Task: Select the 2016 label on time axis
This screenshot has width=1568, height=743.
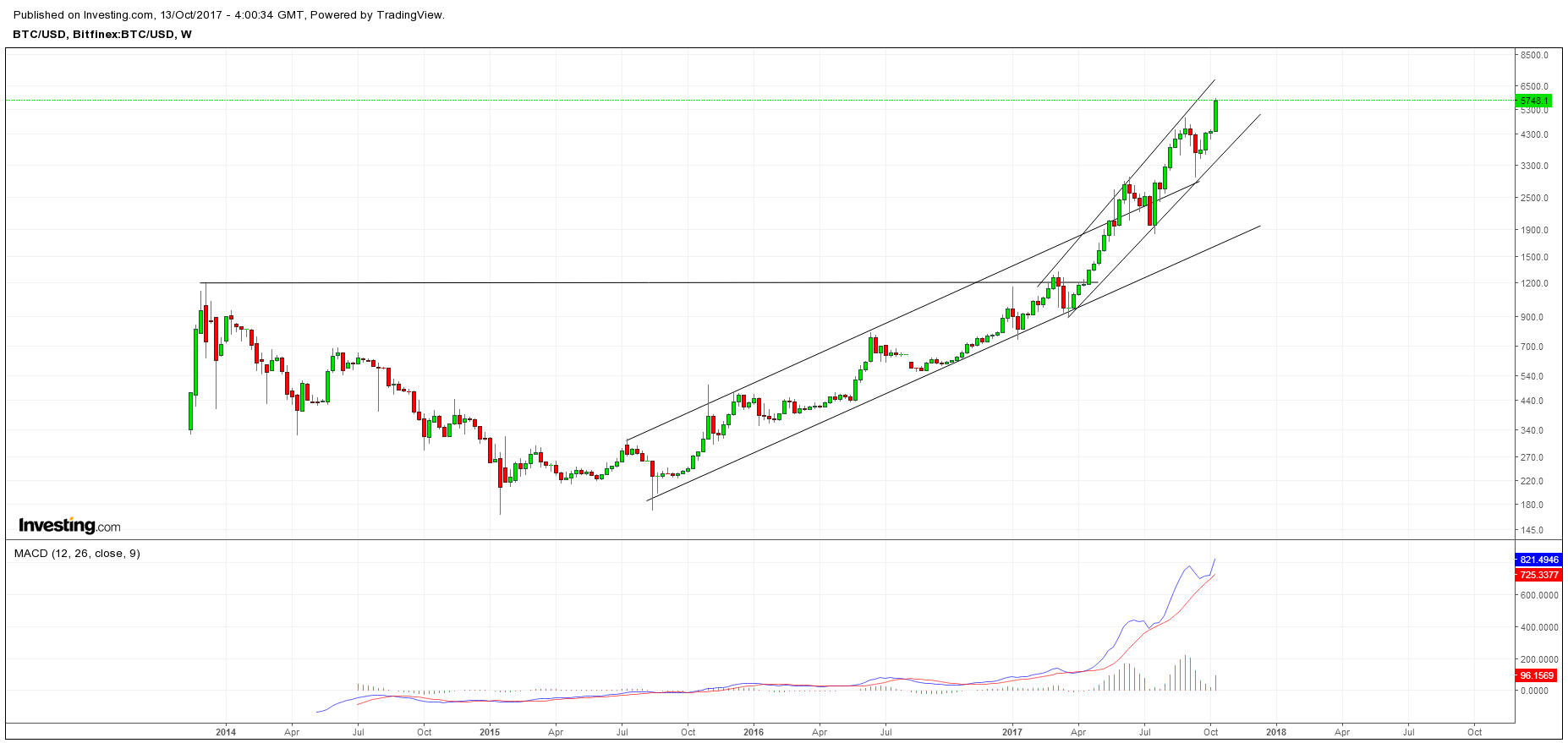Action: pyautogui.click(x=754, y=732)
